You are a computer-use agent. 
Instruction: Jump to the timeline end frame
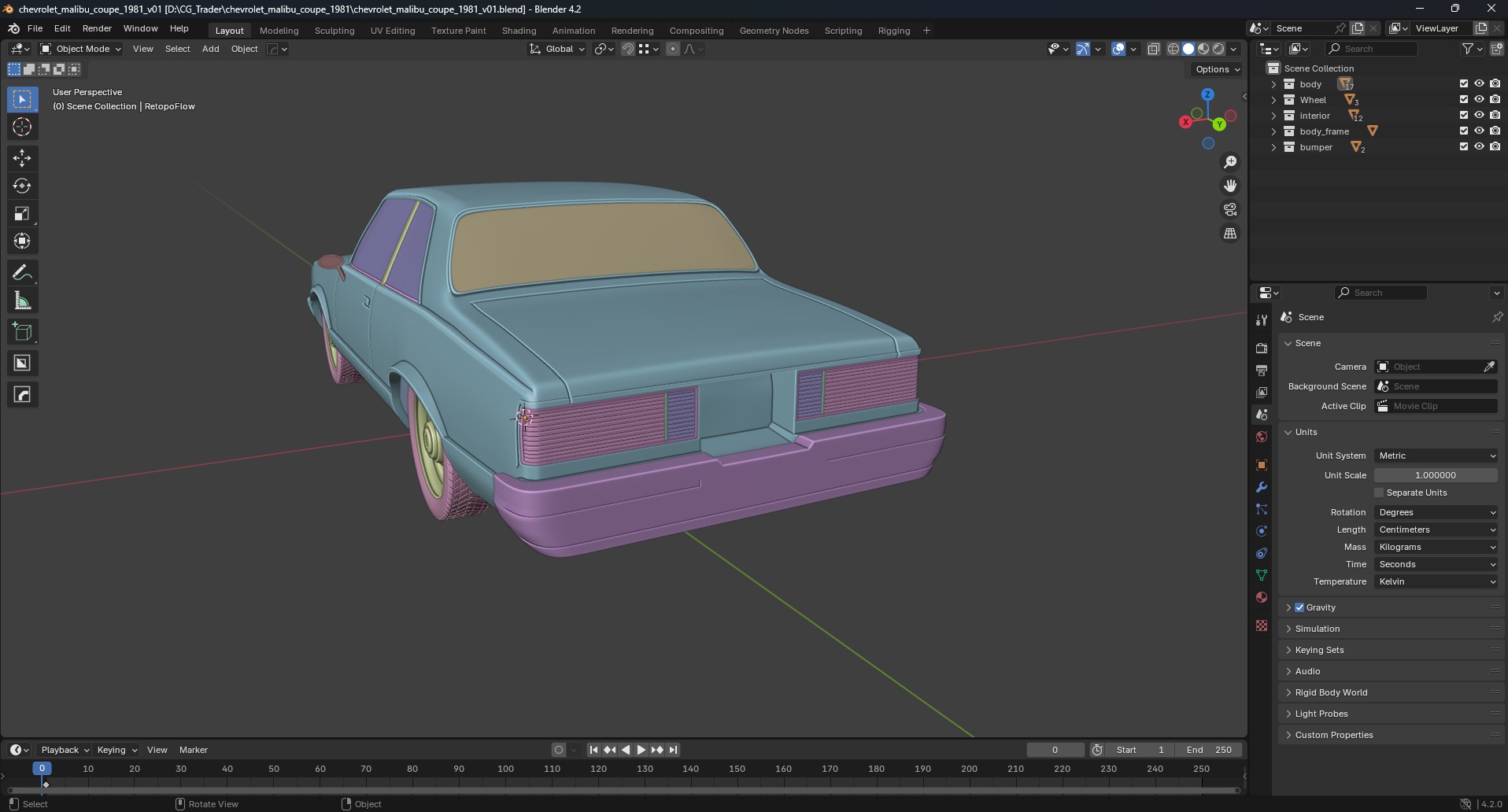pos(673,750)
